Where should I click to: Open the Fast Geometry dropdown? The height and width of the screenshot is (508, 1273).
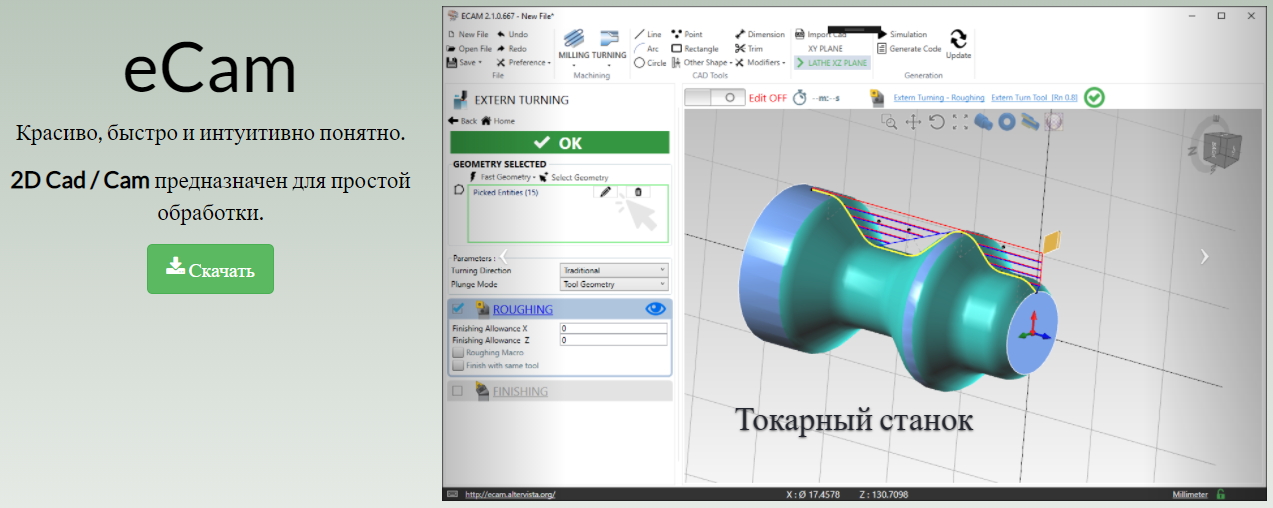502,177
